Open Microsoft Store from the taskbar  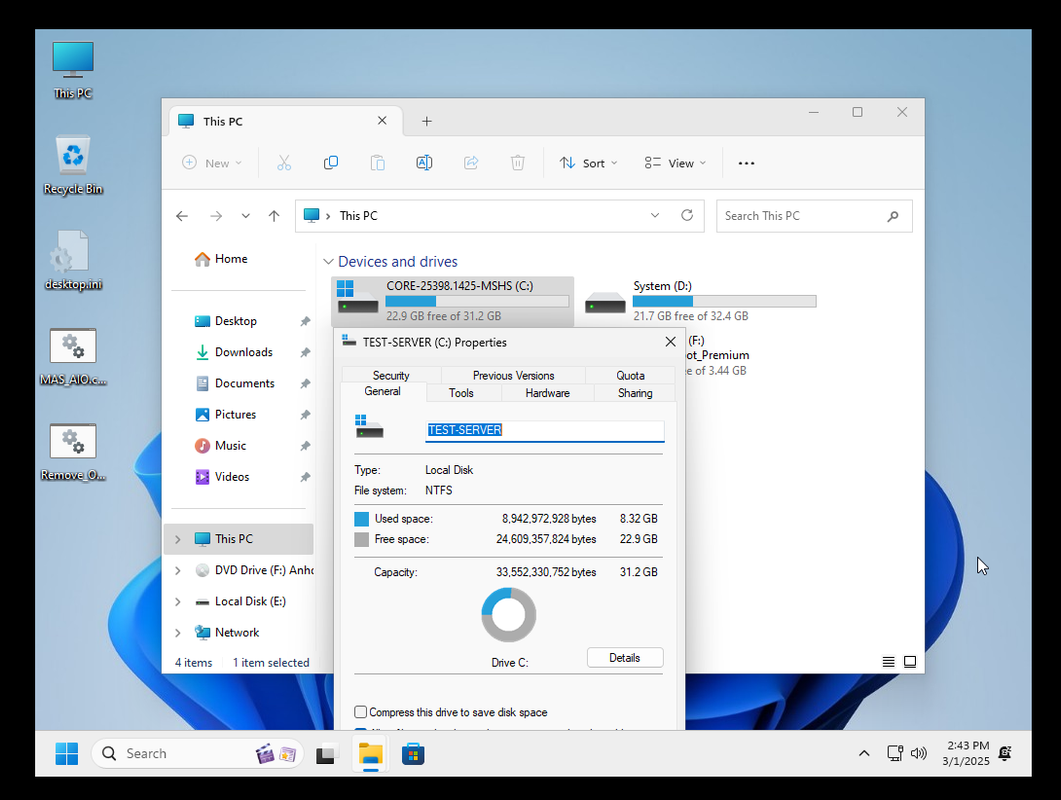(x=413, y=753)
